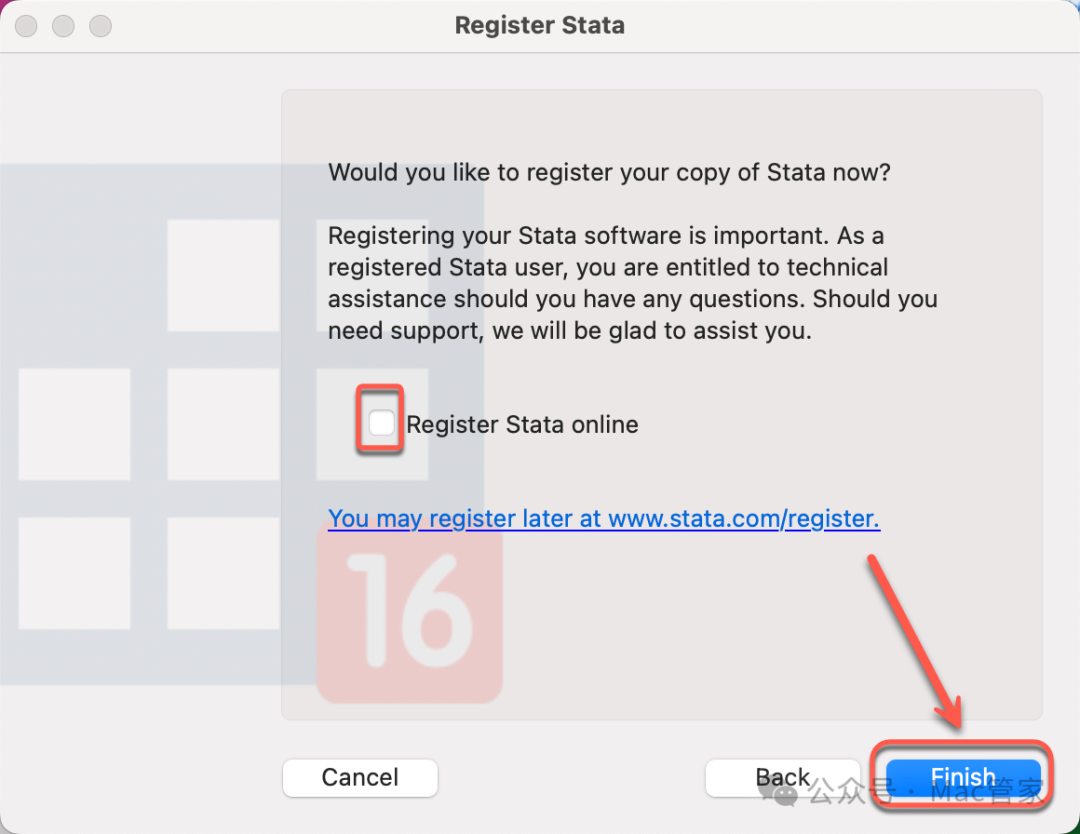Close the Register Stata window
This screenshot has width=1080, height=834.
26,26
